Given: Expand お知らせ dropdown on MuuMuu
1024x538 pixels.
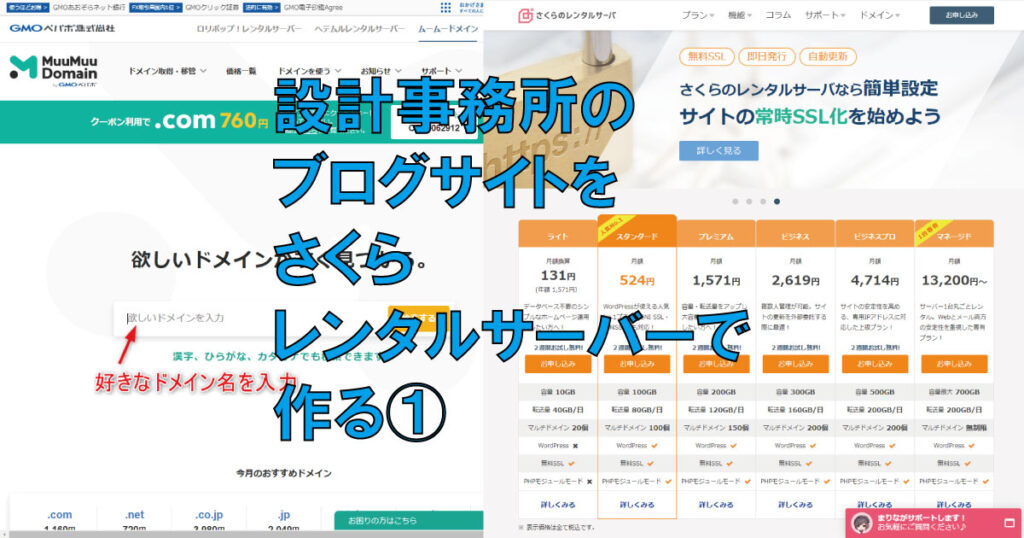Looking at the screenshot, I should click(x=381, y=71).
